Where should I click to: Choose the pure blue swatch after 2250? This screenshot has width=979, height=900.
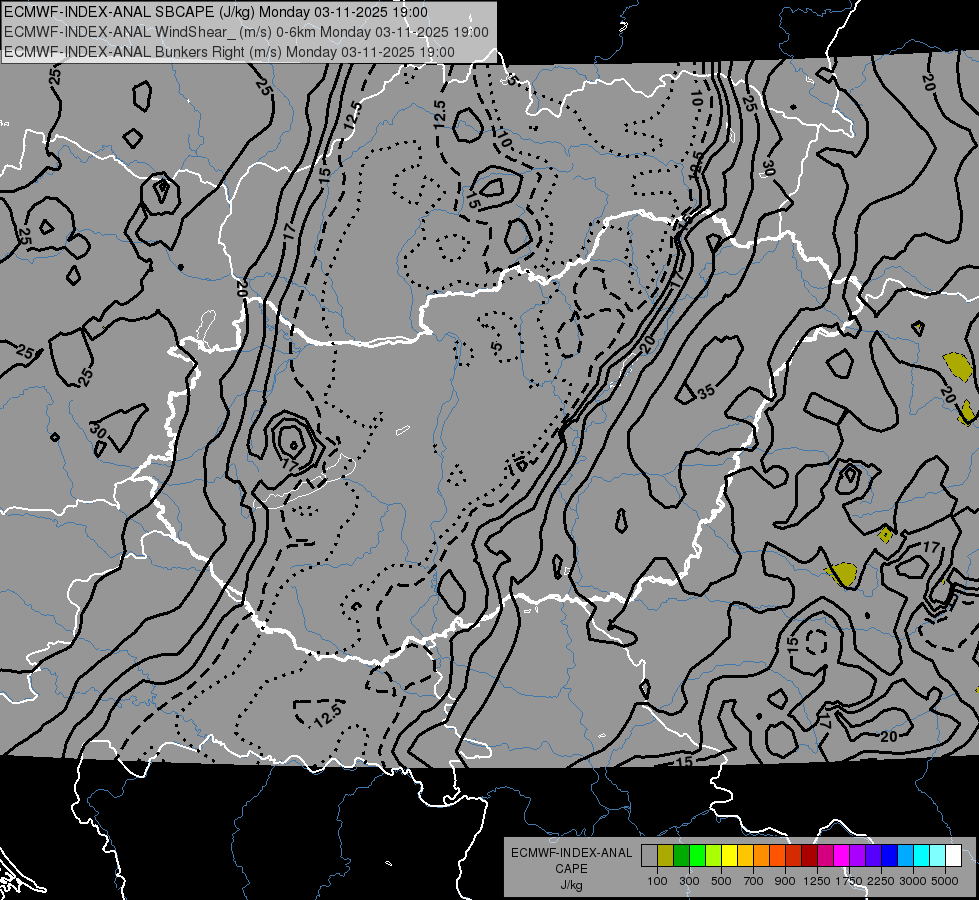pos(890,856)
